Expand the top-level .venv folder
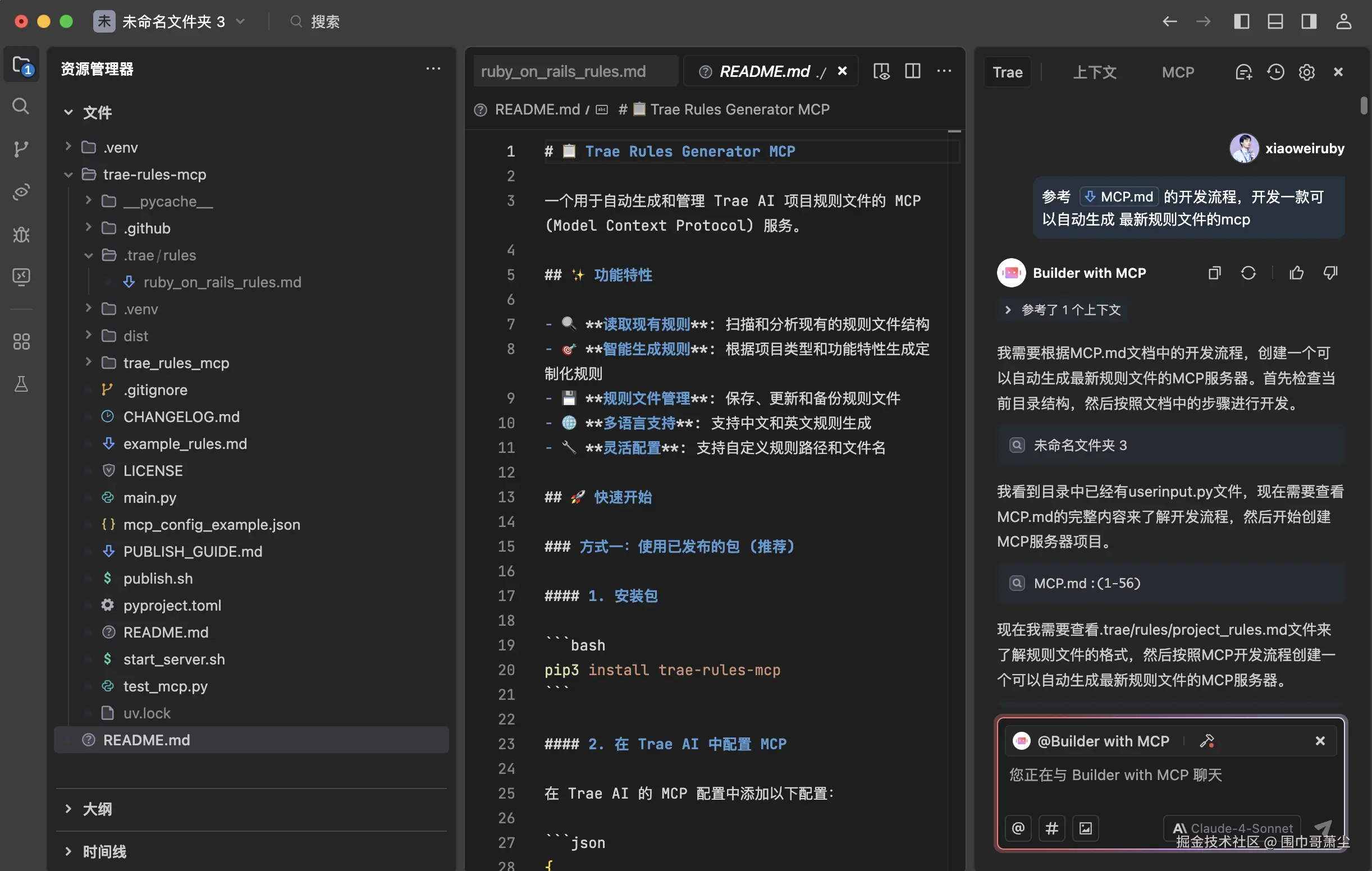This screenshot has height=871, width=1372. 68,147
